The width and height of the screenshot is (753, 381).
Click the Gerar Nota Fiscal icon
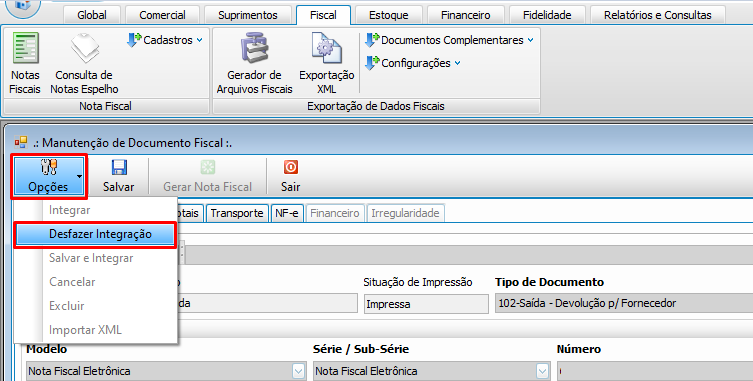click(207, 167)
